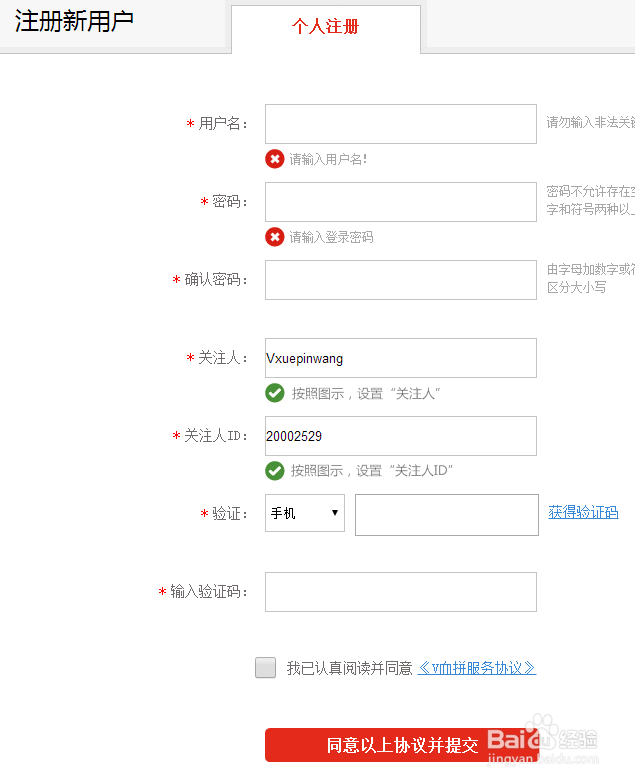
Task: Tick the agree-to-service-agreement checkbox
Action: 265,668
